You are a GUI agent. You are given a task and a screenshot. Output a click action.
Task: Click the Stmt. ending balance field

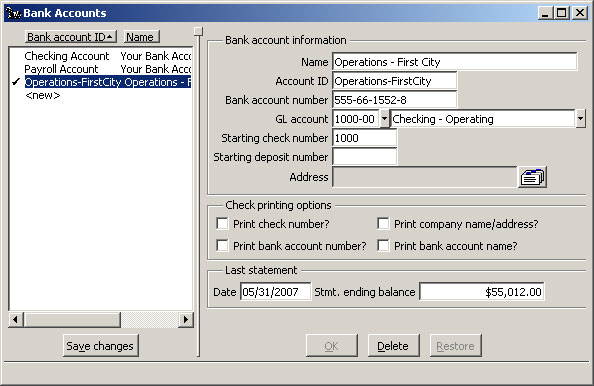482,292
